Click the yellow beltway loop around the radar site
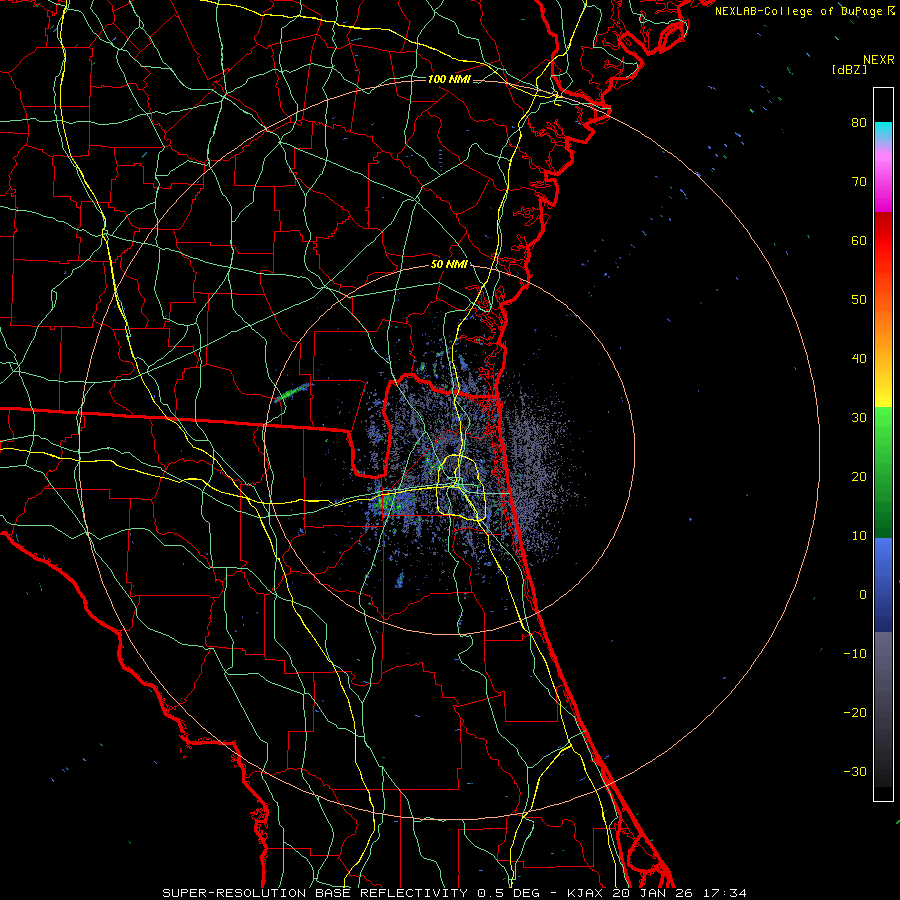The height and width of the screenshot is (900, 900). 461,488
